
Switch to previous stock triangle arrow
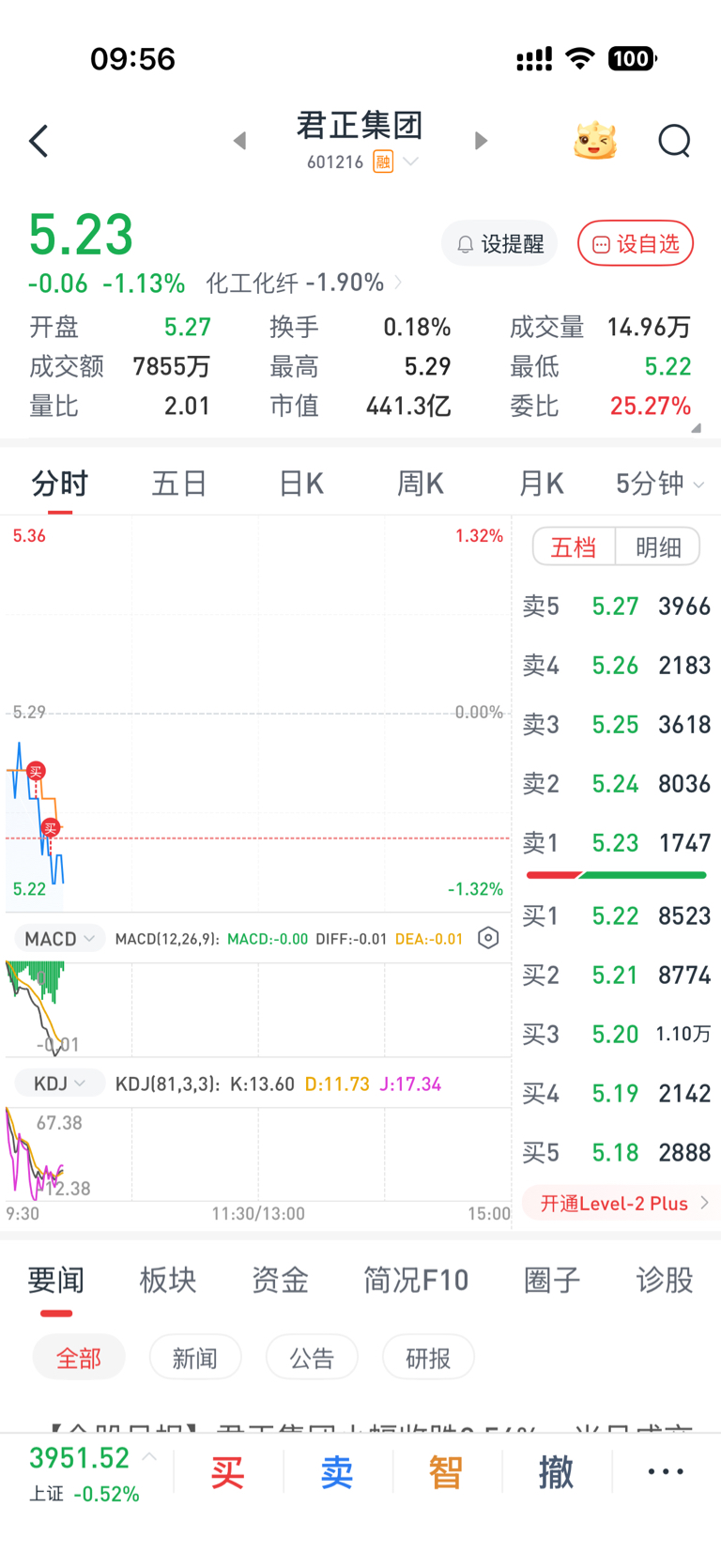pos(240,141)
